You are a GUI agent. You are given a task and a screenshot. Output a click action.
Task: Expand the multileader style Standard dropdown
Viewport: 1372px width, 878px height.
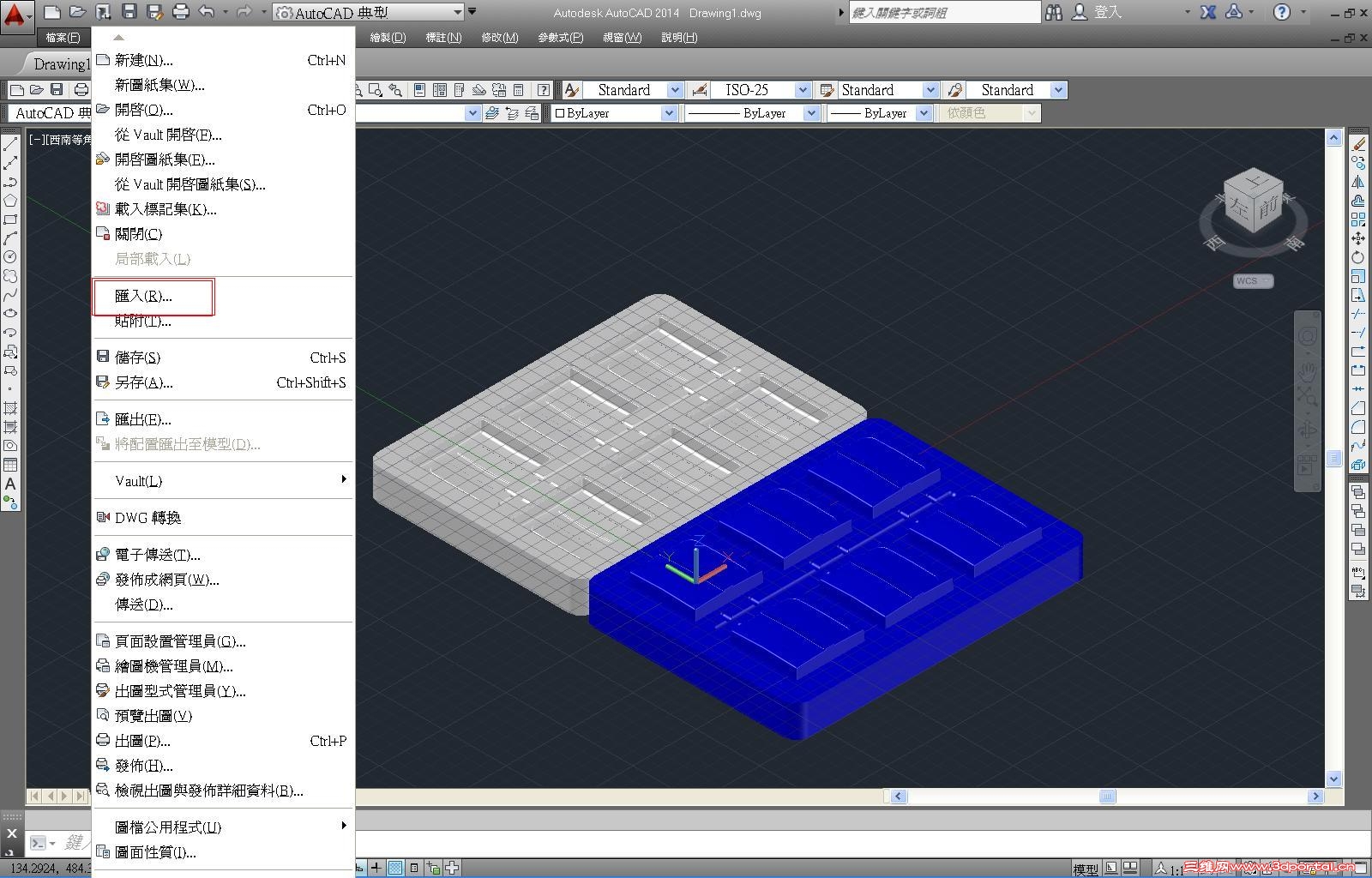point(1058,90)
